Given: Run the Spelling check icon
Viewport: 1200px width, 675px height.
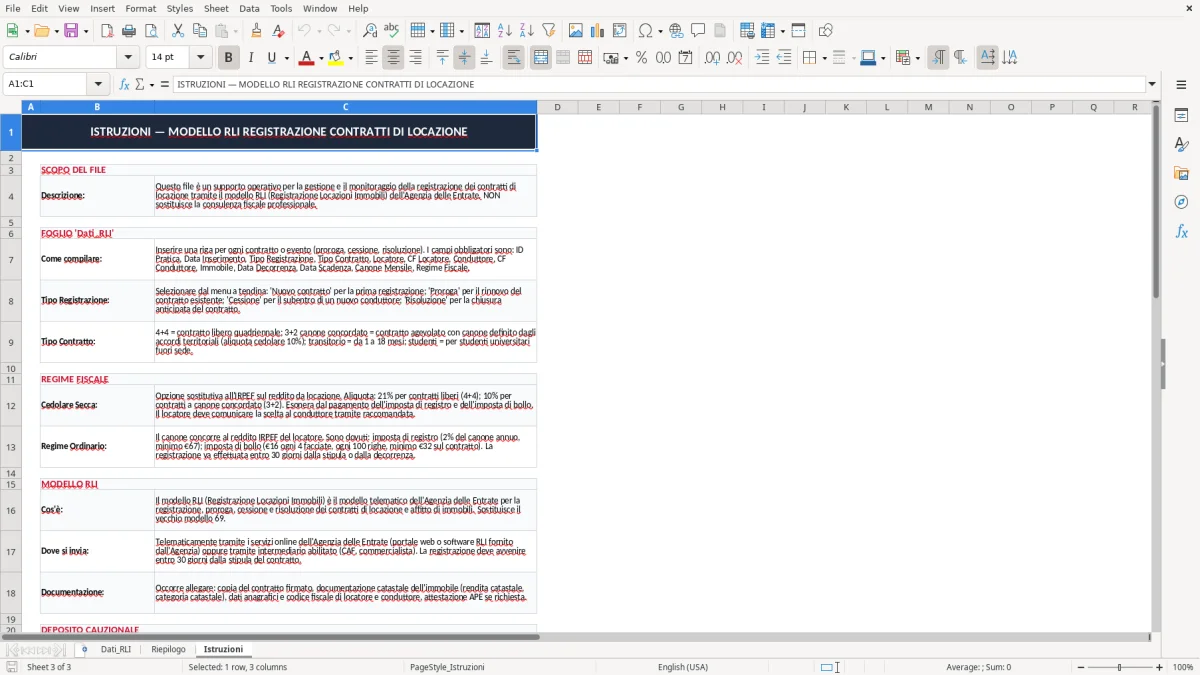Looking at the screenshot, I should [x=391, y=31].
